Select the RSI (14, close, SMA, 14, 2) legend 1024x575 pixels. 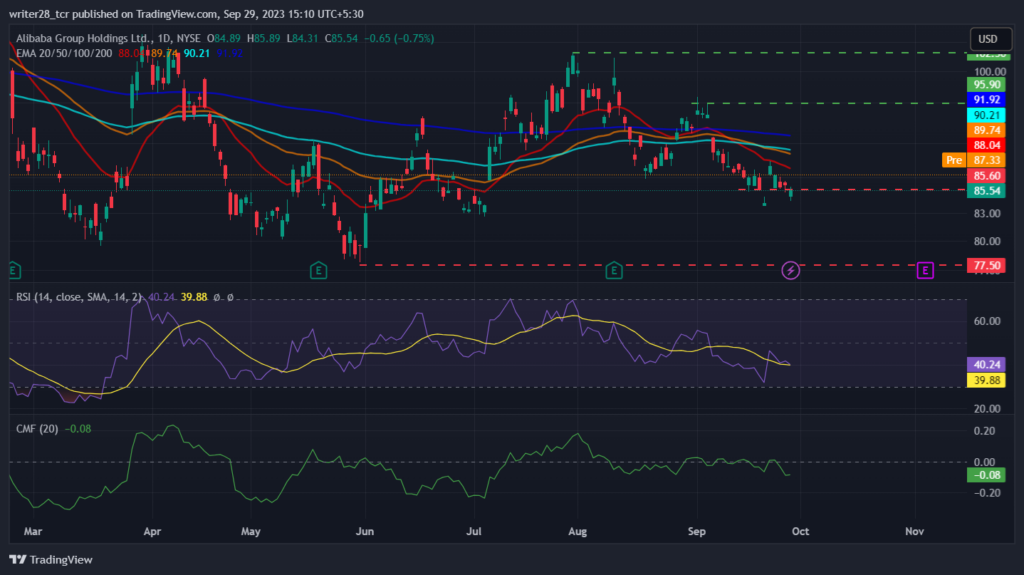click(78, 297)
